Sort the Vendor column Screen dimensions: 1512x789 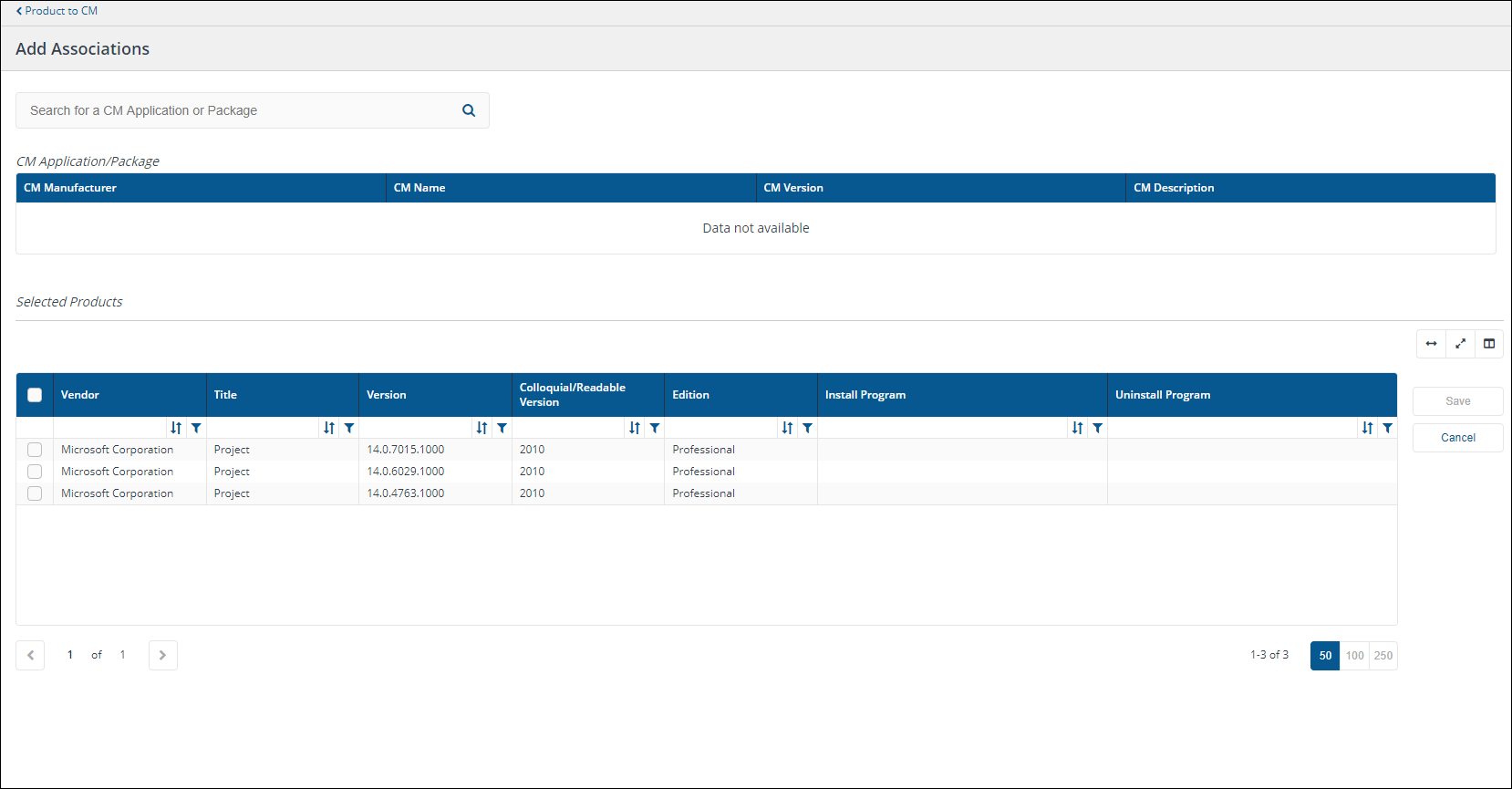[176, 428]
